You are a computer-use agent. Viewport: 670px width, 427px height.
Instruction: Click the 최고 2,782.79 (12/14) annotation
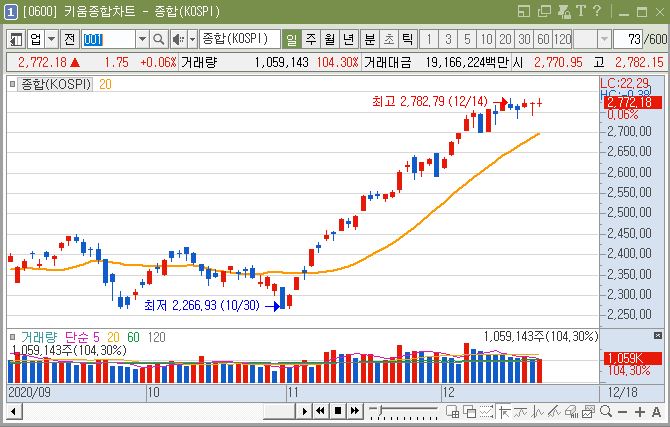429,101
